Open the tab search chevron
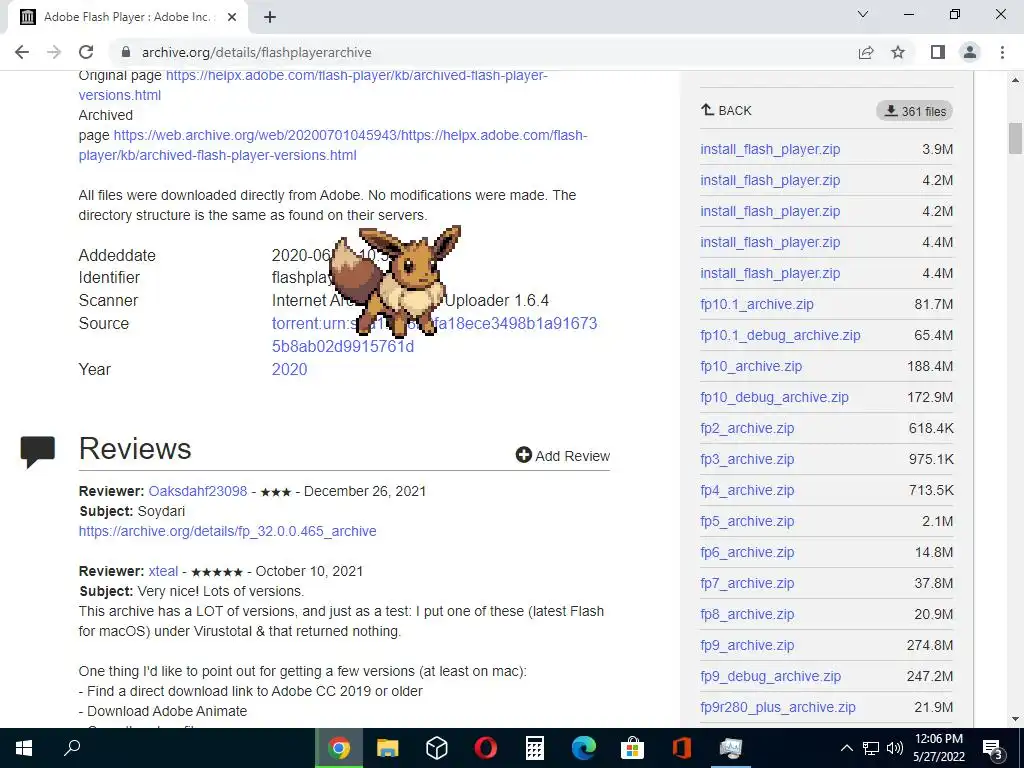This screenshot has height=768, width=1024. pyautogui.click(x=863, y=14)
